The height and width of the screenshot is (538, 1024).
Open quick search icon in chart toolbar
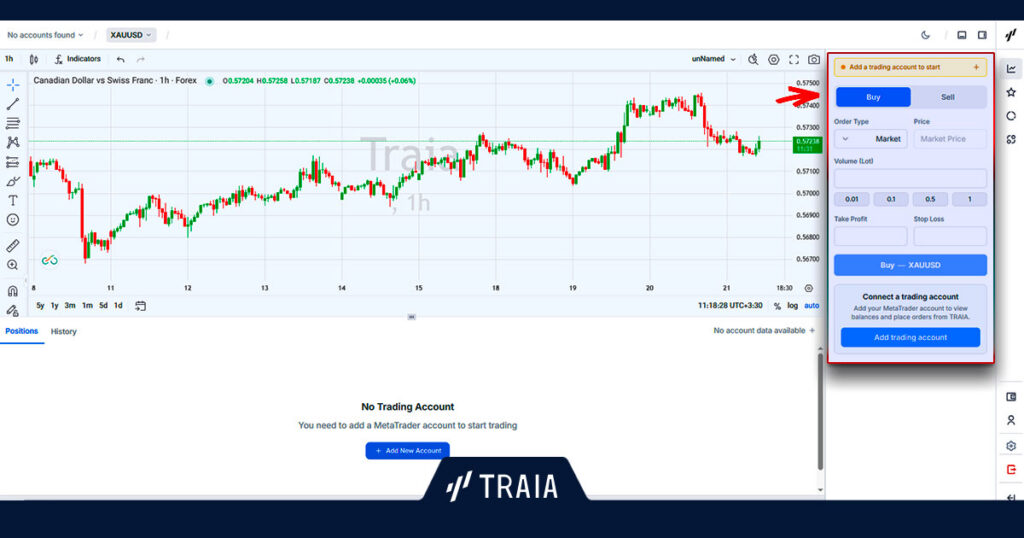pyautogui.click(x=753, y=59)
